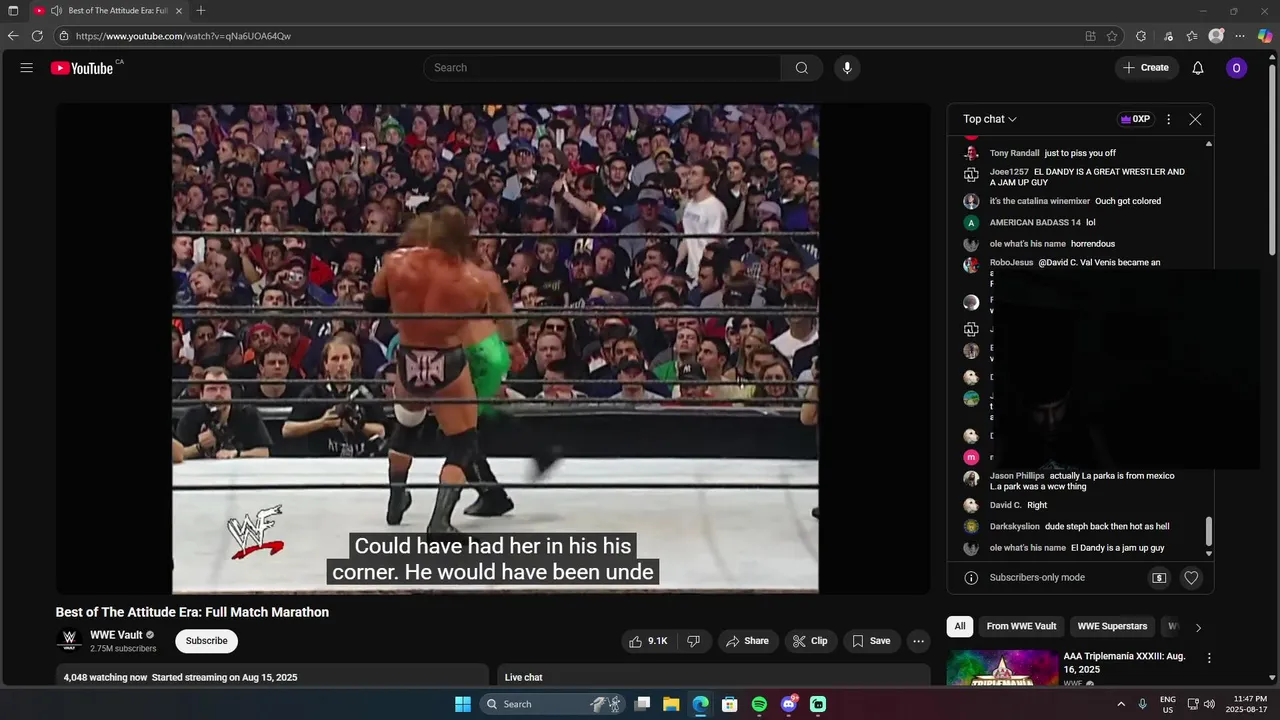The width and height of the screenshot is (1280, 720).
Task: Show more filter chips with right arrow
Action: pos(1198,627)
